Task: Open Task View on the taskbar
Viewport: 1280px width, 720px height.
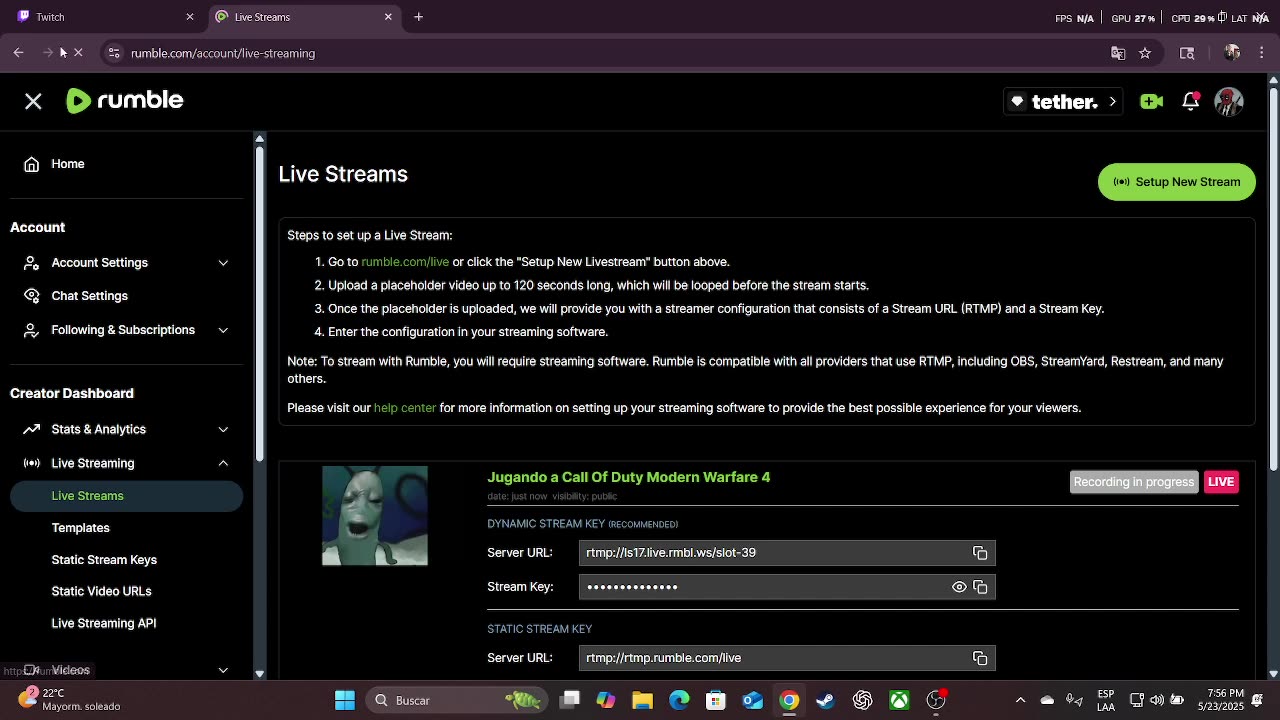Action: pos(570,700)
